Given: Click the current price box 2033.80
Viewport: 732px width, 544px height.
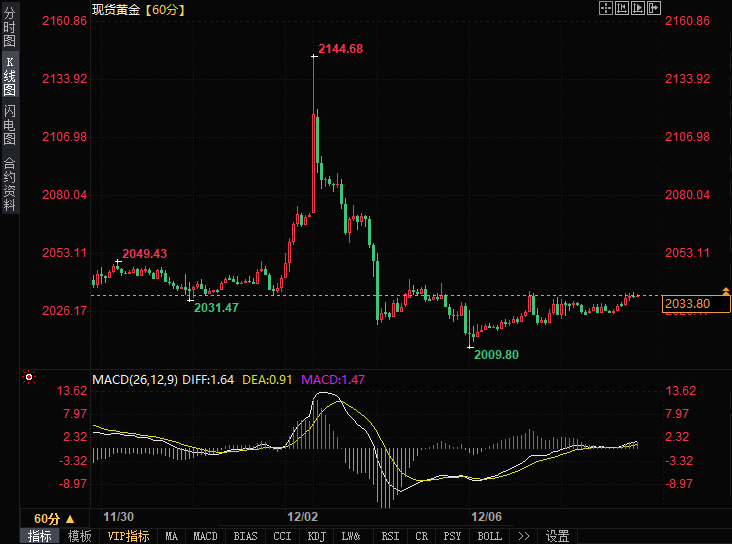Looking at the screenshot, I should (x=696, y=304).
